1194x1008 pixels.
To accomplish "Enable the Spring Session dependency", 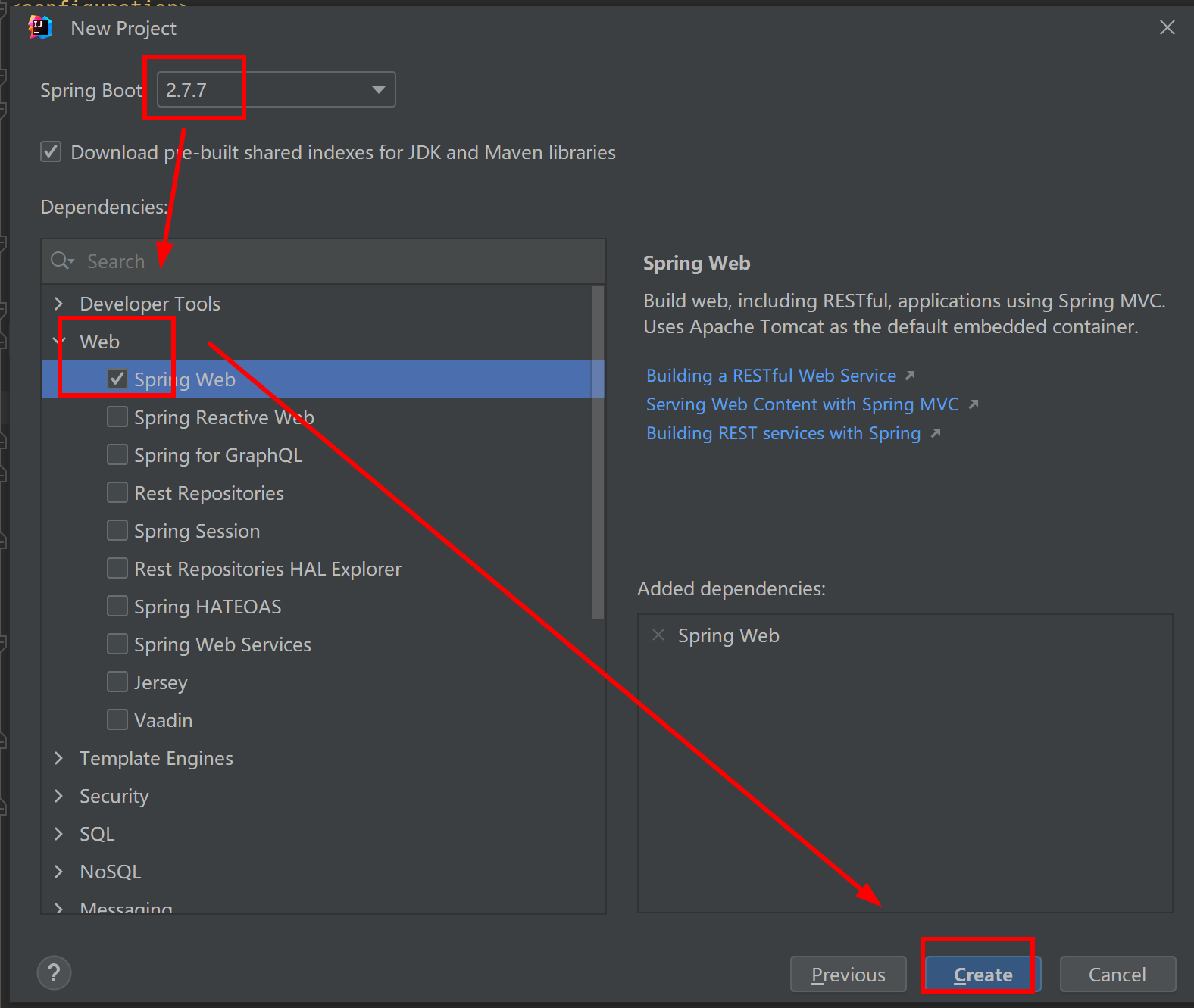I will (117, 530).
